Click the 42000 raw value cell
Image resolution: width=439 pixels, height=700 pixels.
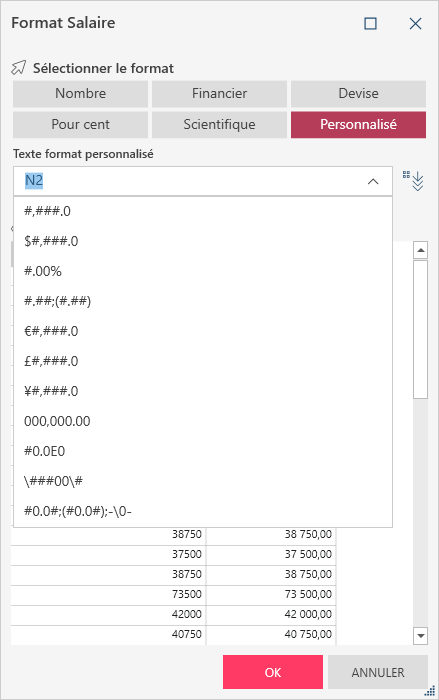tap(108, 614)
